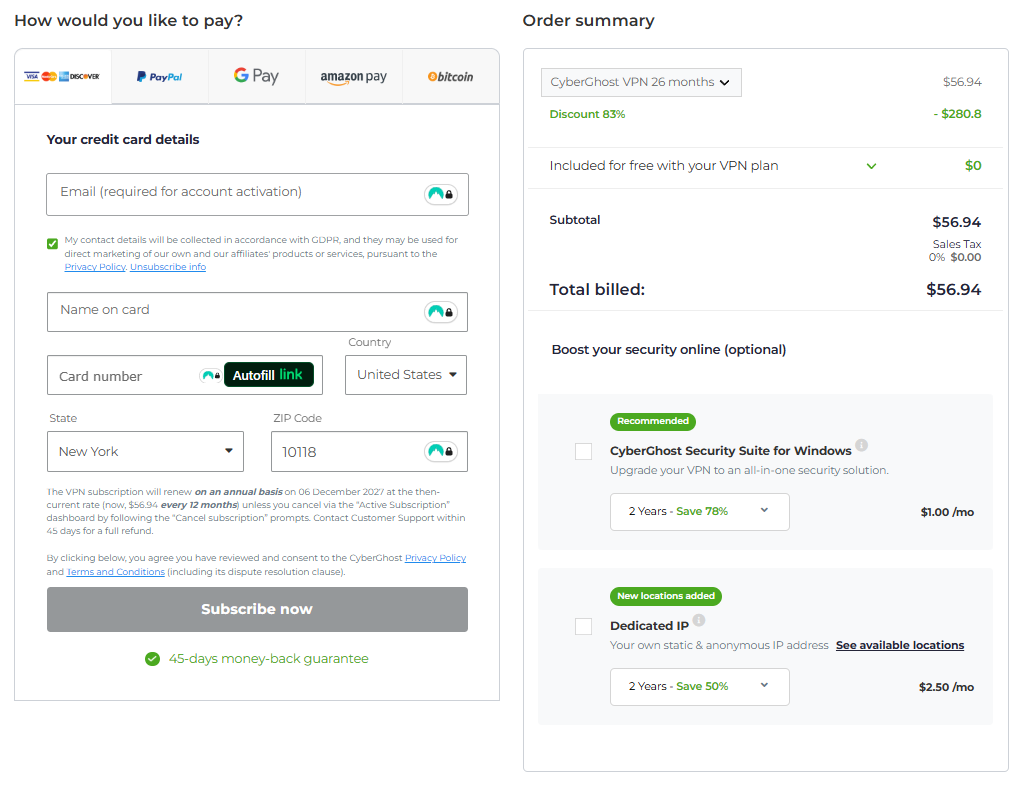This screenshot has height=786, width=1022.
Task: Click the $1.00 /mo price
Action: tap(947, 512)
